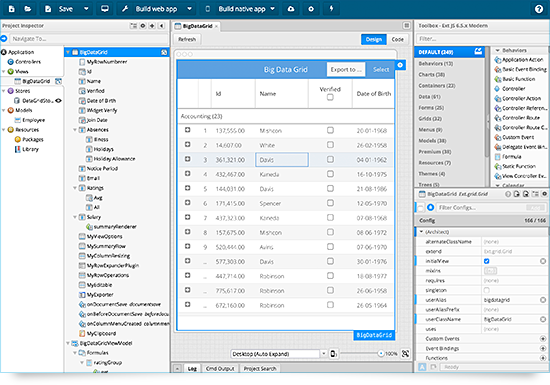The image size is (550, 385).
Task: Adjust the canvas zoom slider handle
Action: [x=381, y=353]
